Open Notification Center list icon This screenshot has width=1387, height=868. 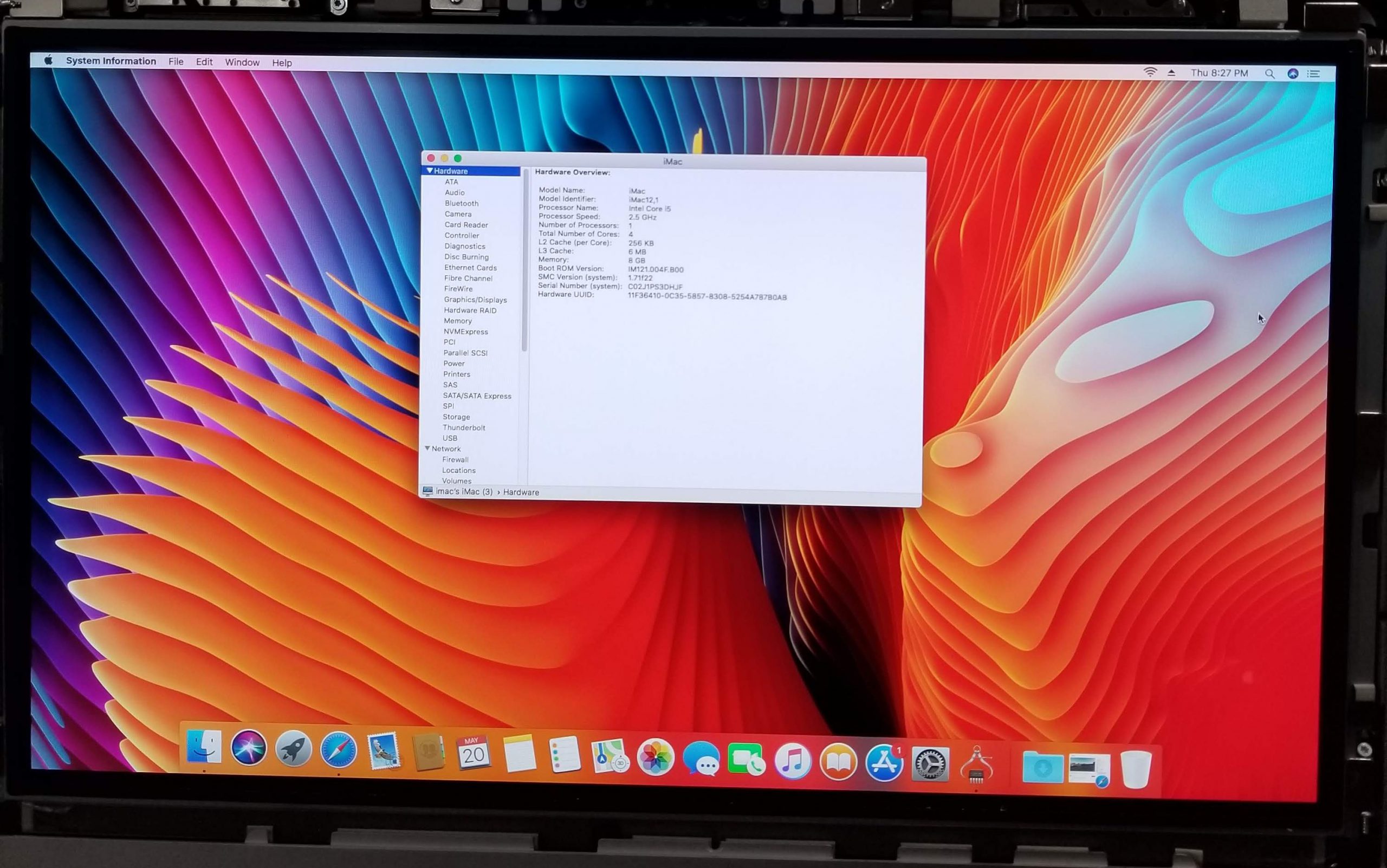coord(1313,74)
